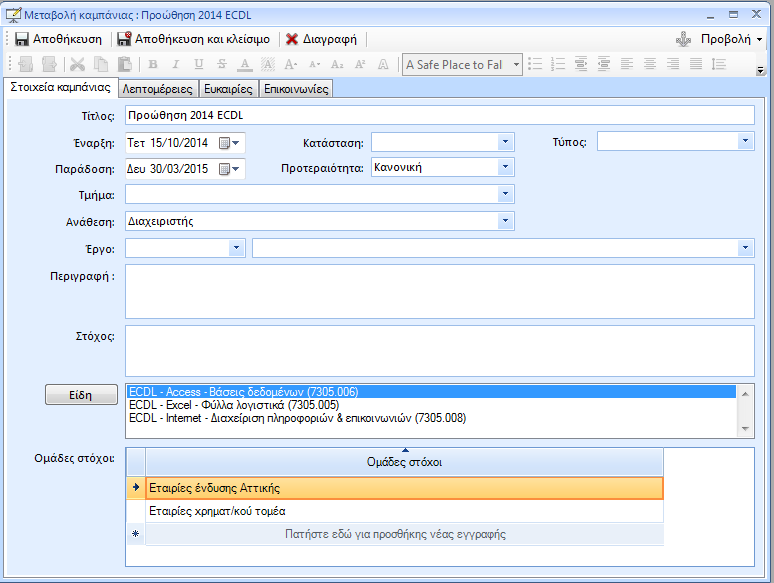Click the cut scissors icon
Viewport: 774px width, 583px height.
pos(77,64)
